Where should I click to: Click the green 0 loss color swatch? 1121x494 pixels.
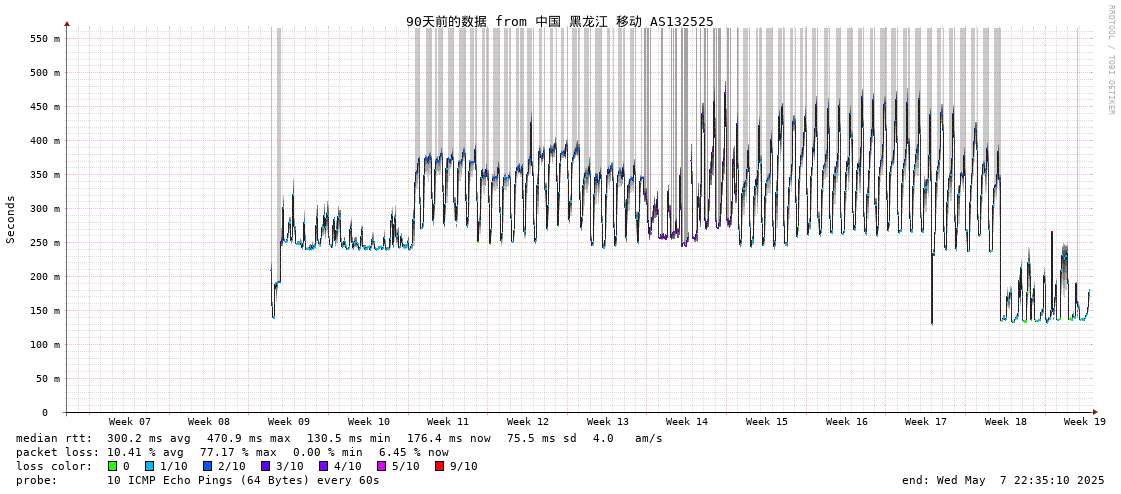click(112, 466)
